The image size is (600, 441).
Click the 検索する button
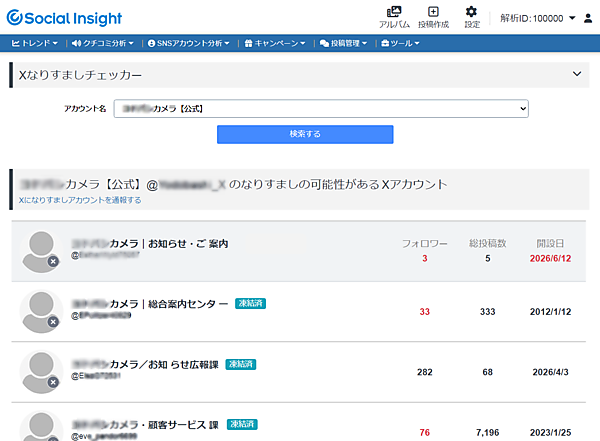tap(305, 134)
